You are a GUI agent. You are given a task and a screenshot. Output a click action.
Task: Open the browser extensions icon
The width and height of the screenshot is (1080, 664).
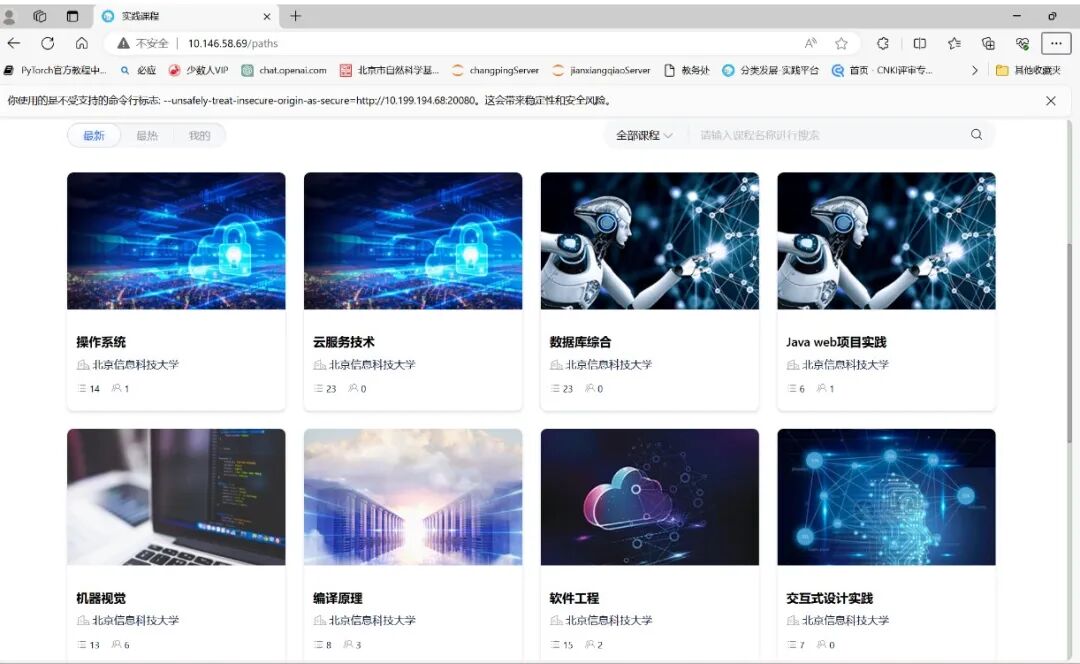(x=883, y=43)
